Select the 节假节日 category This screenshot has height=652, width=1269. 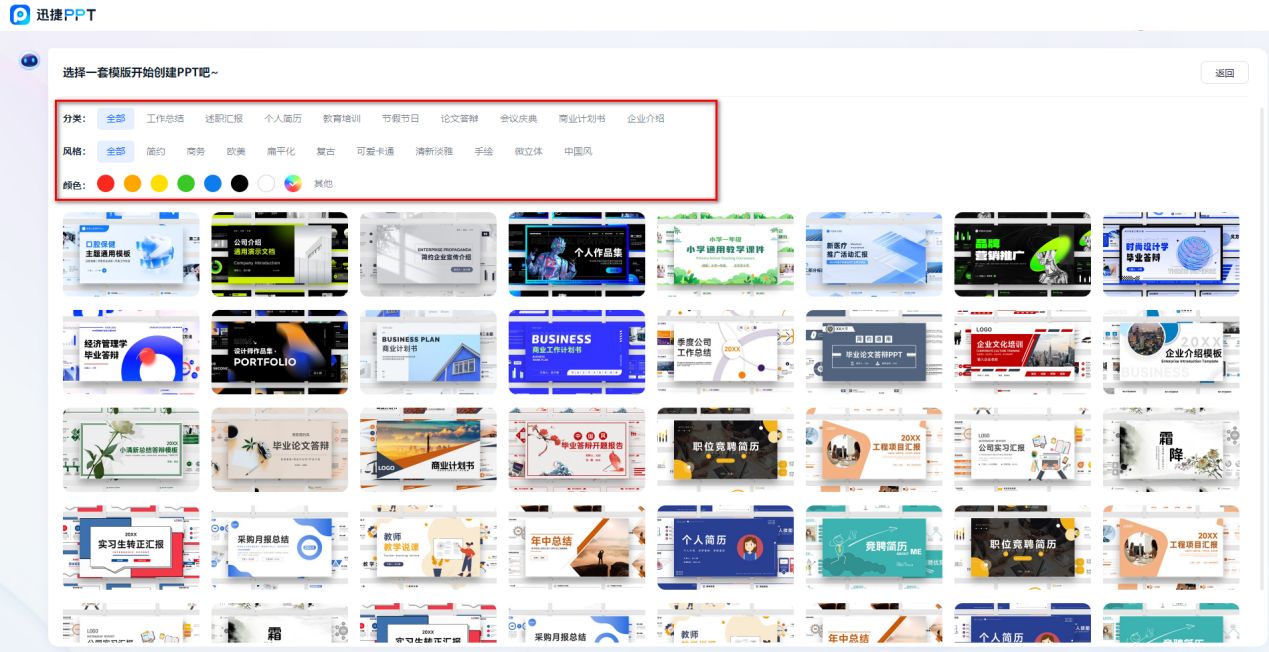point(401,118)
